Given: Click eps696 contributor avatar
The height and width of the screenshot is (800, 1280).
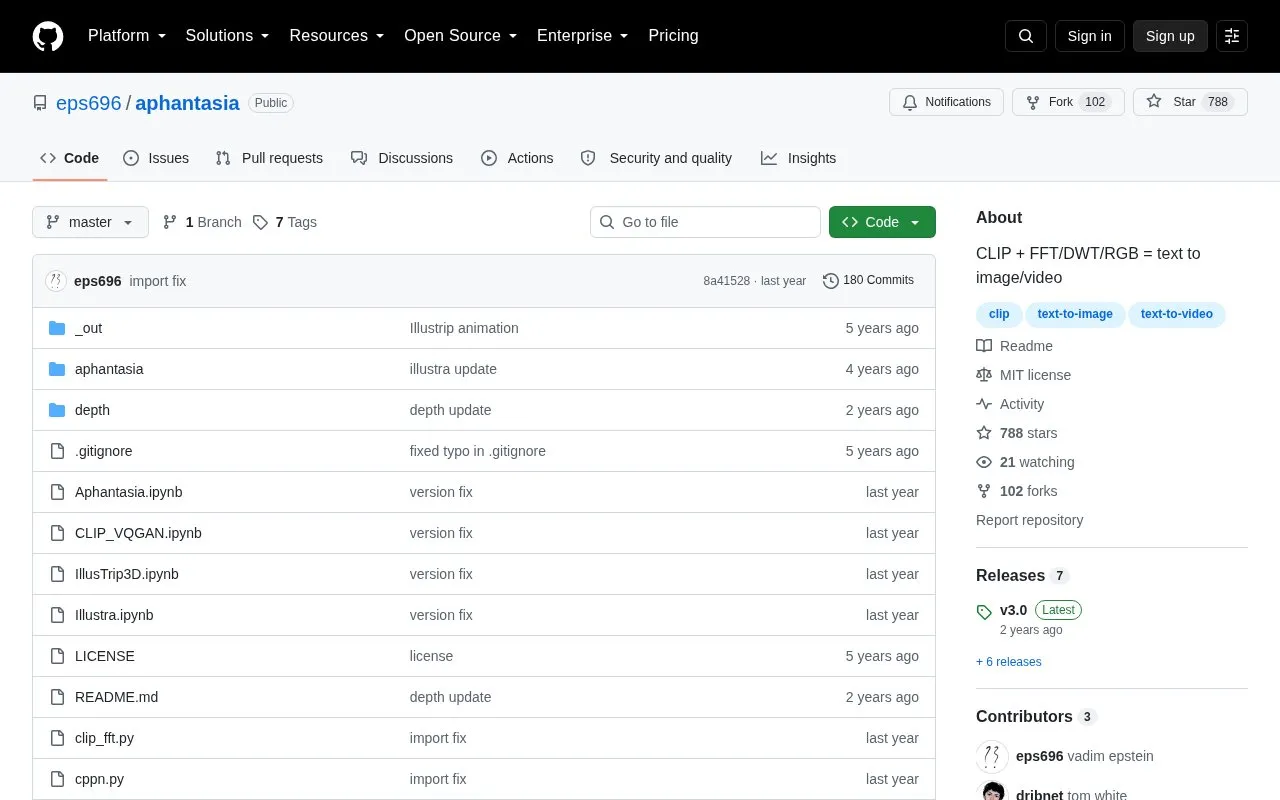Looking at the screenshot, I should tap(992, 756).
